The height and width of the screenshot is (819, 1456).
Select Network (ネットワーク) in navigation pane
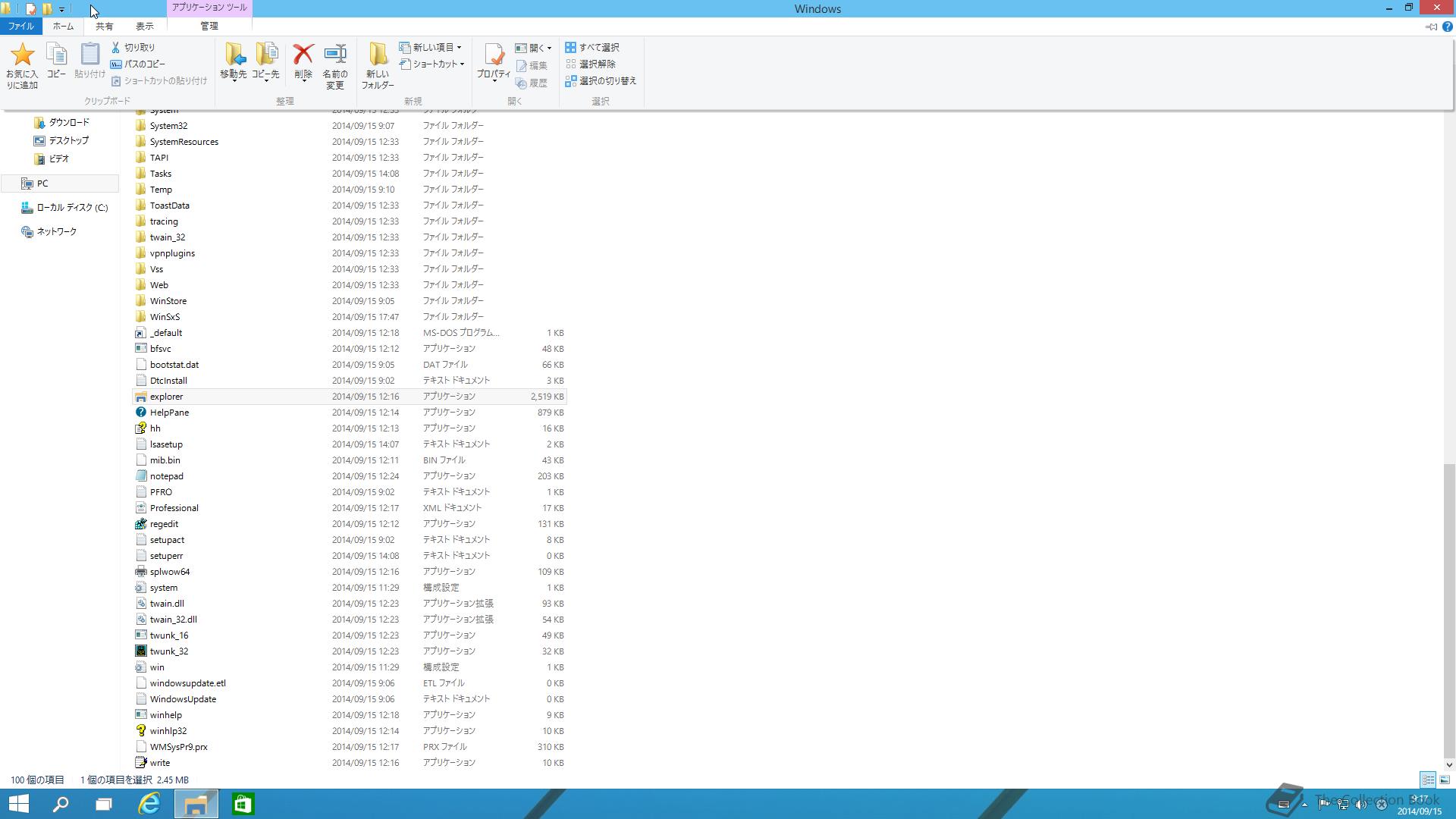(50, 231)
